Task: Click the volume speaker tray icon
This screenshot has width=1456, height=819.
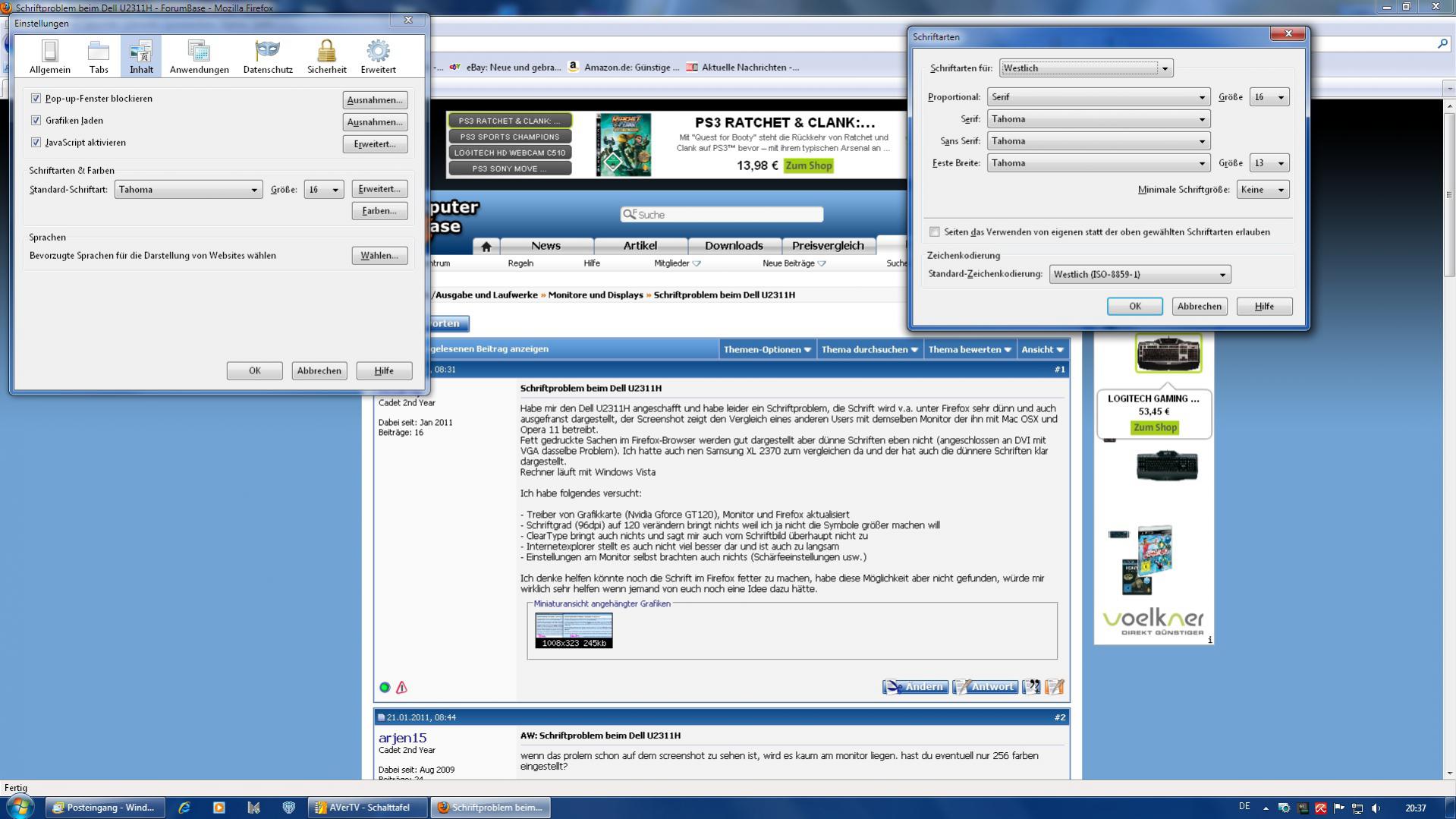Action: [1376, 808]
